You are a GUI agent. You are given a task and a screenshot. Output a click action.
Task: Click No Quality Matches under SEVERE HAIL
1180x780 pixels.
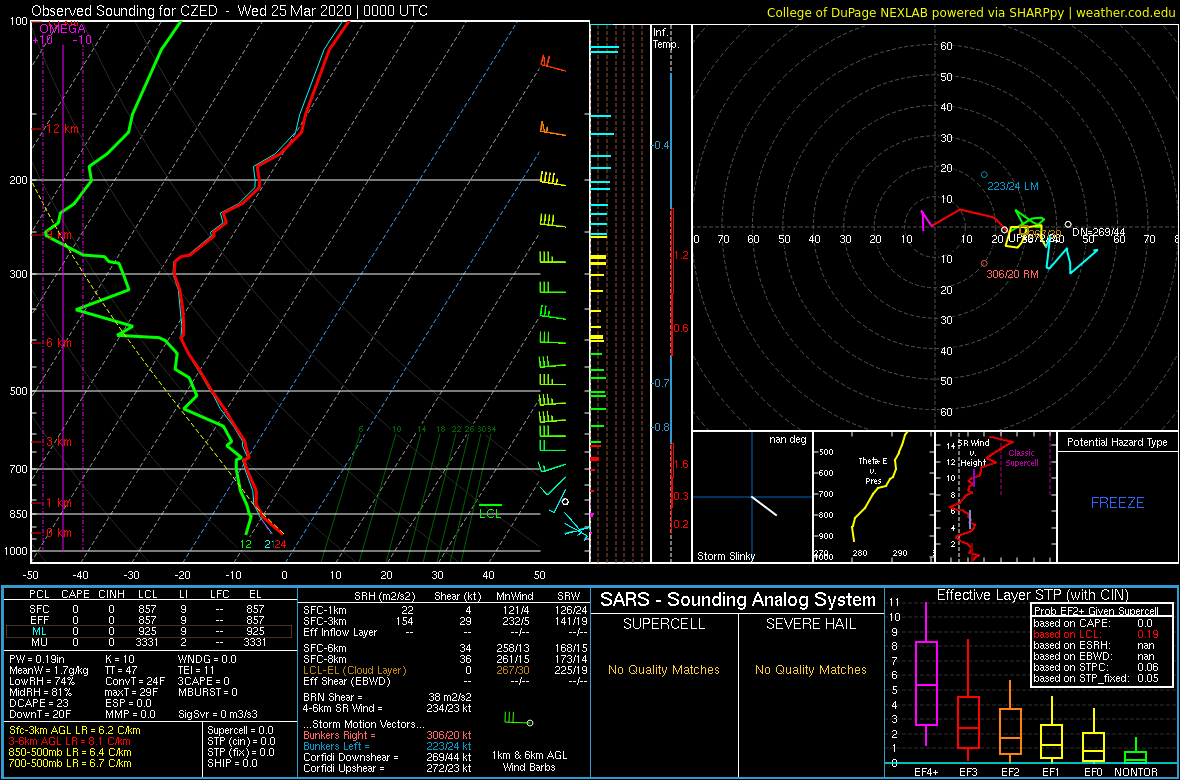(810, 669)
